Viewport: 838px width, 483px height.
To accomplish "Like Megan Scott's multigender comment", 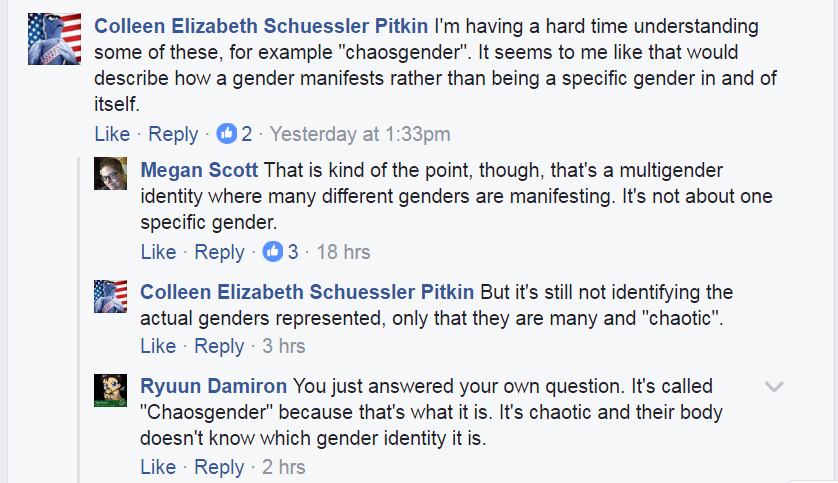I will pyautogui.click(x=158, y=252).
